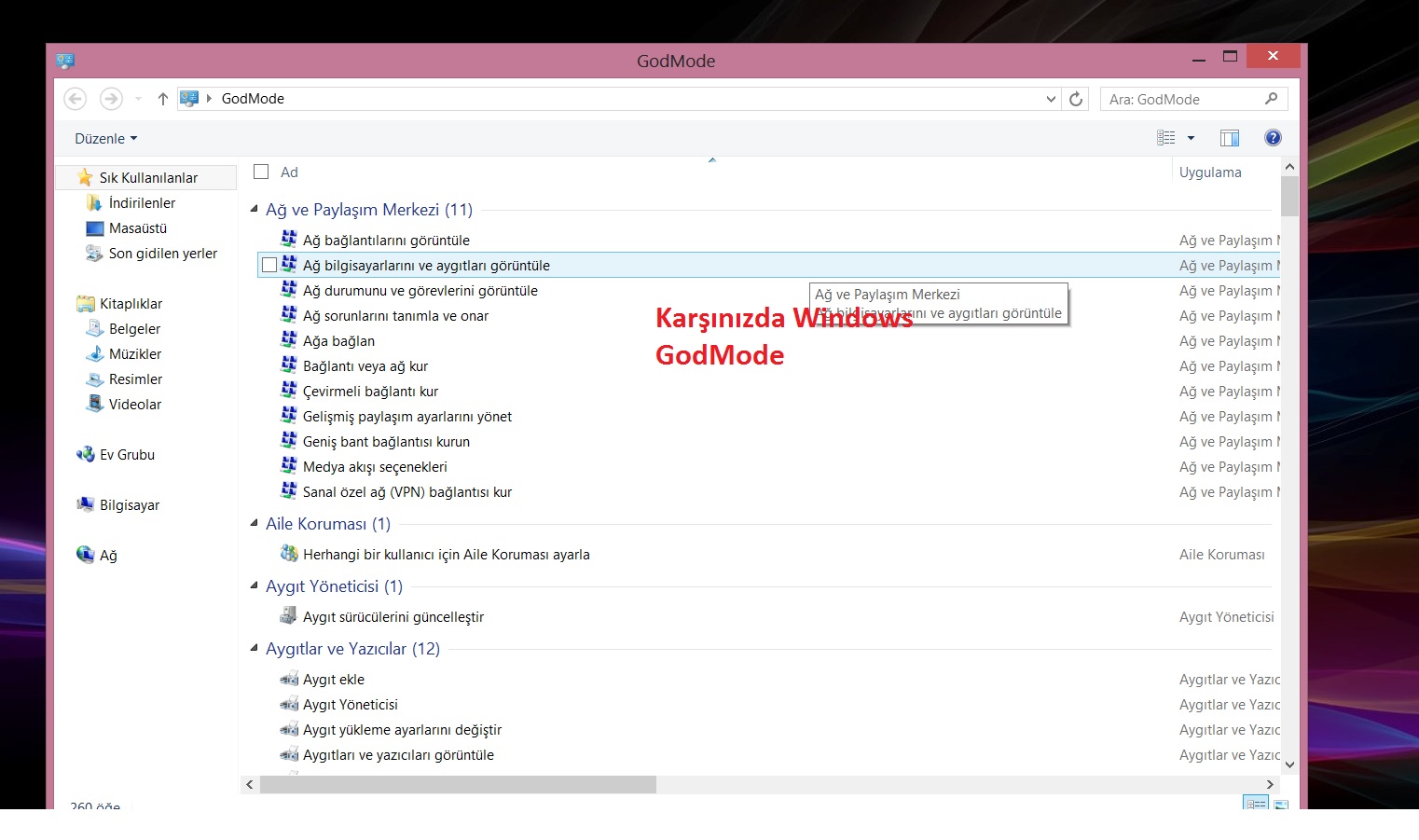Click icon next to Ağa bağlan

click(289, 340)
